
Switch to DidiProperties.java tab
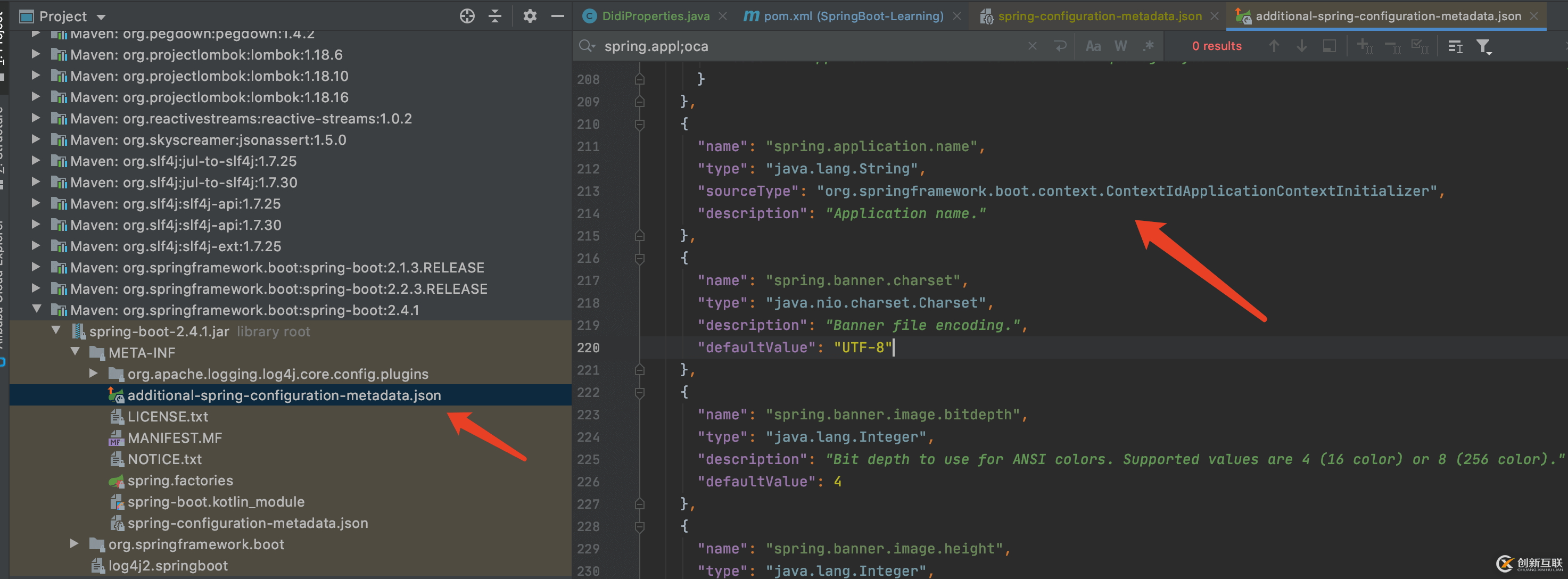[x=655, y=16]
